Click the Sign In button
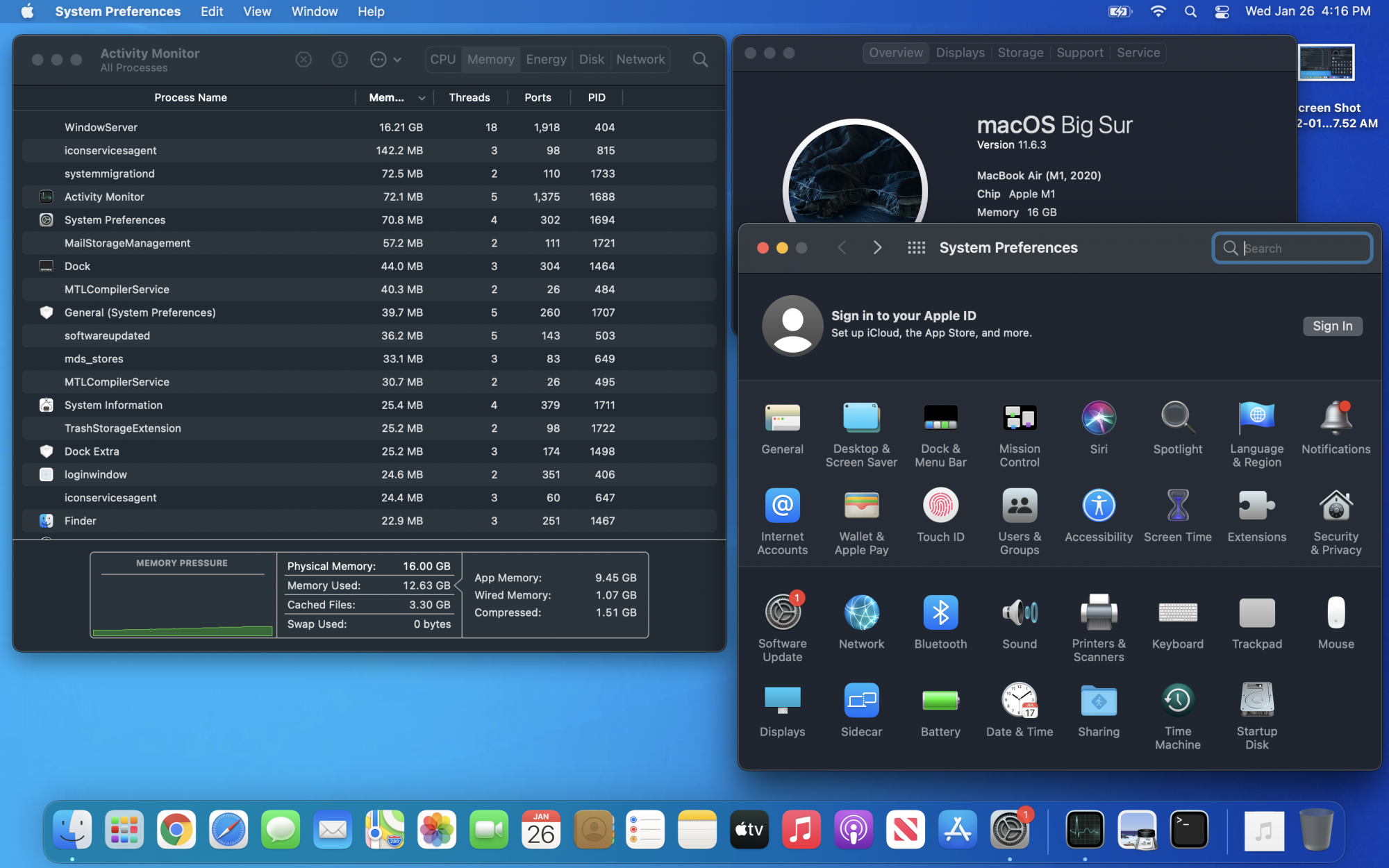1389x868 pixels. (x=1331, y=326)
